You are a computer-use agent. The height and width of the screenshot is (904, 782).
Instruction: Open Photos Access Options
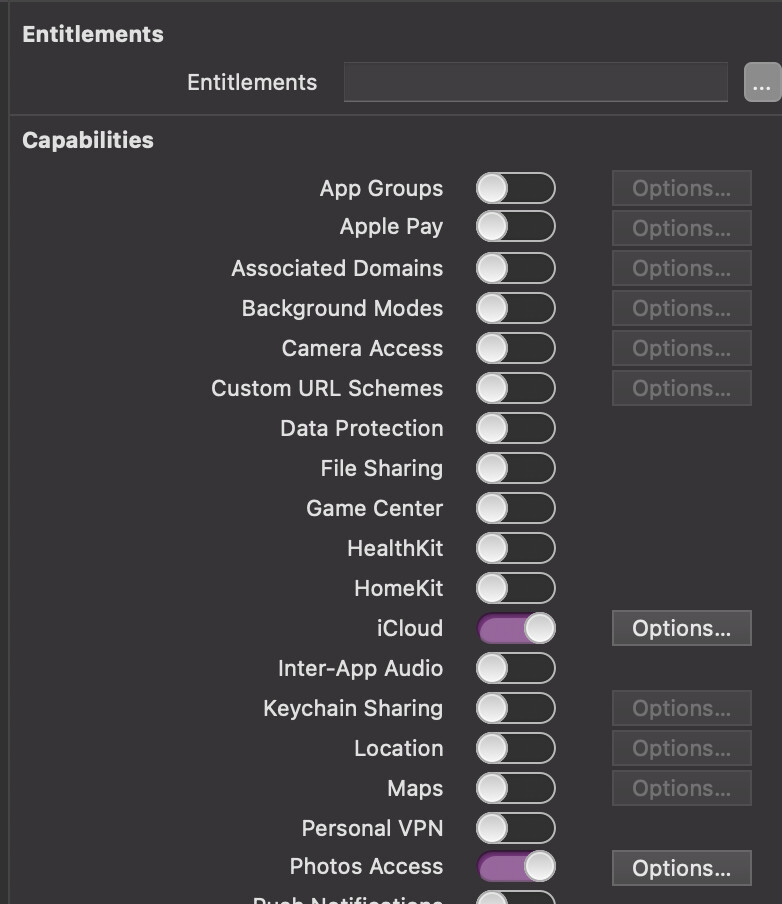point(681,868)
